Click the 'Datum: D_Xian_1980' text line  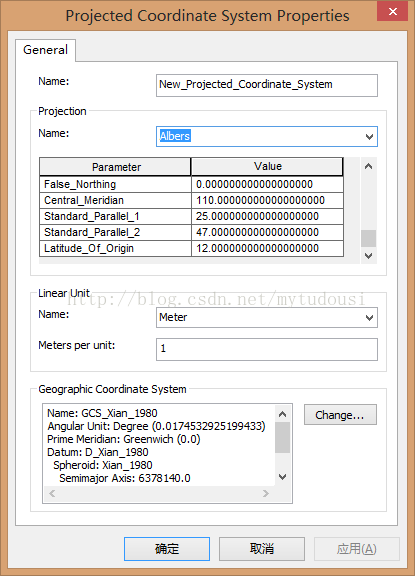click(98, 452)
